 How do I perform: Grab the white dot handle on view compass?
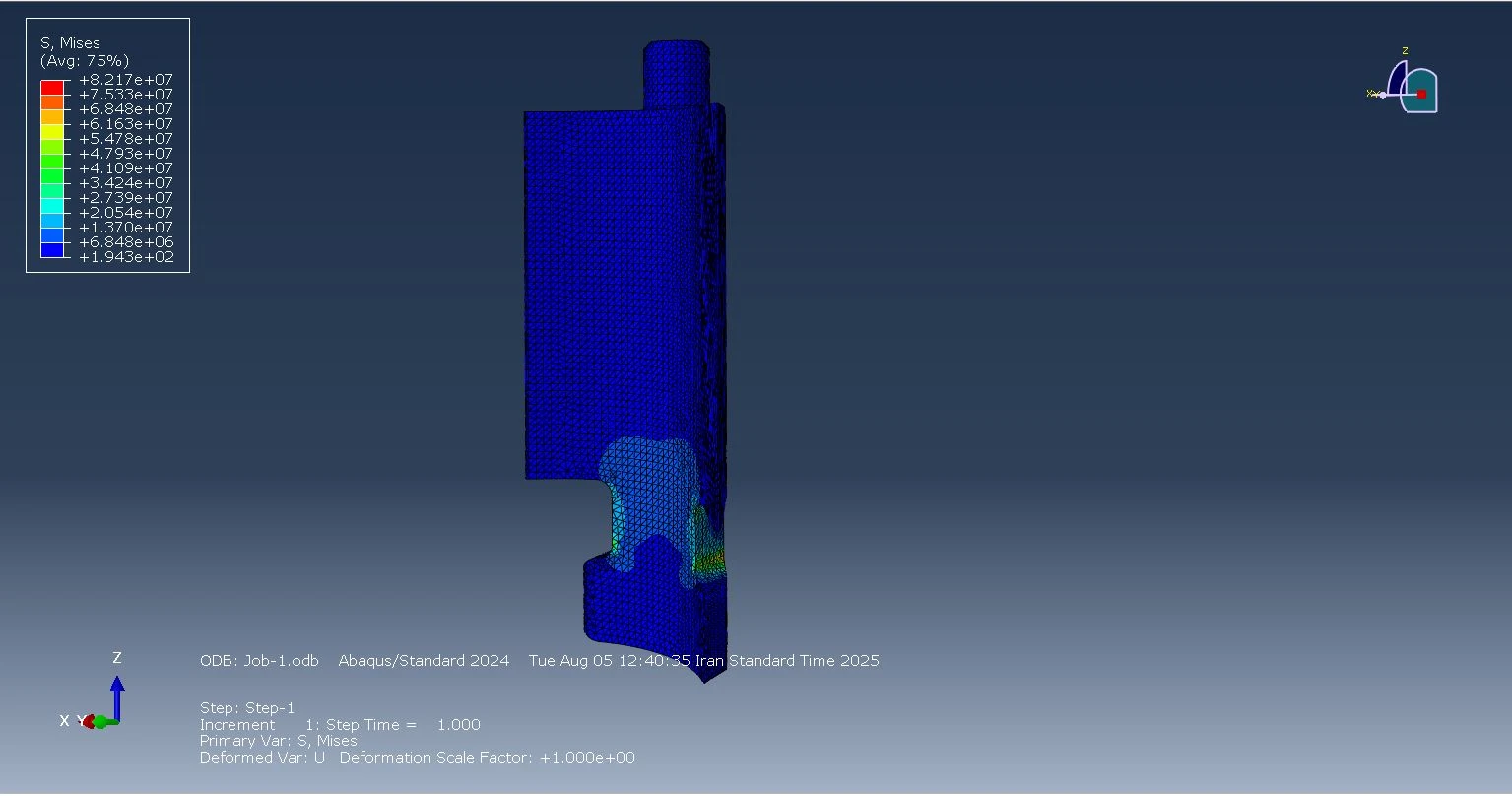[1383, 95]
